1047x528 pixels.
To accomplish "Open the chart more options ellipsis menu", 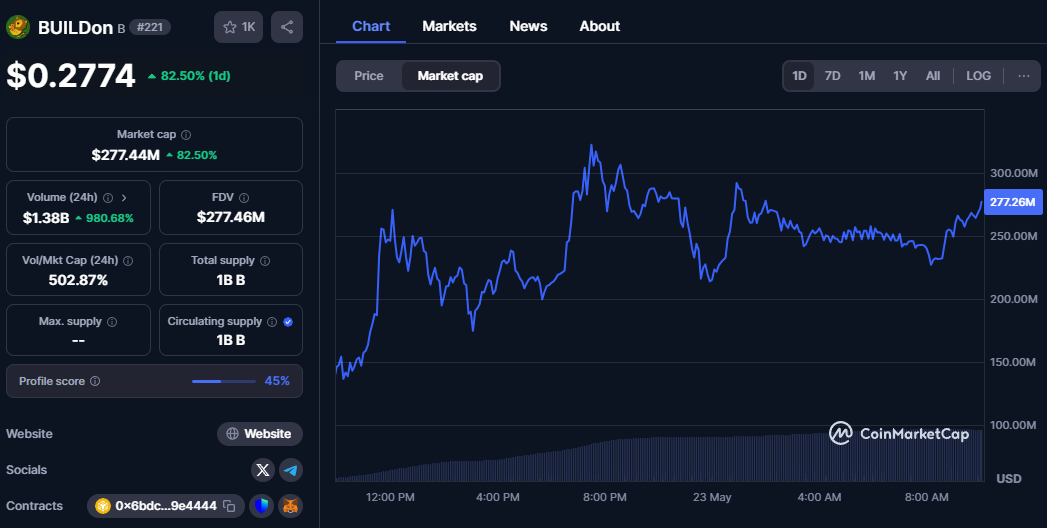I will click(x=1023, y=76).
